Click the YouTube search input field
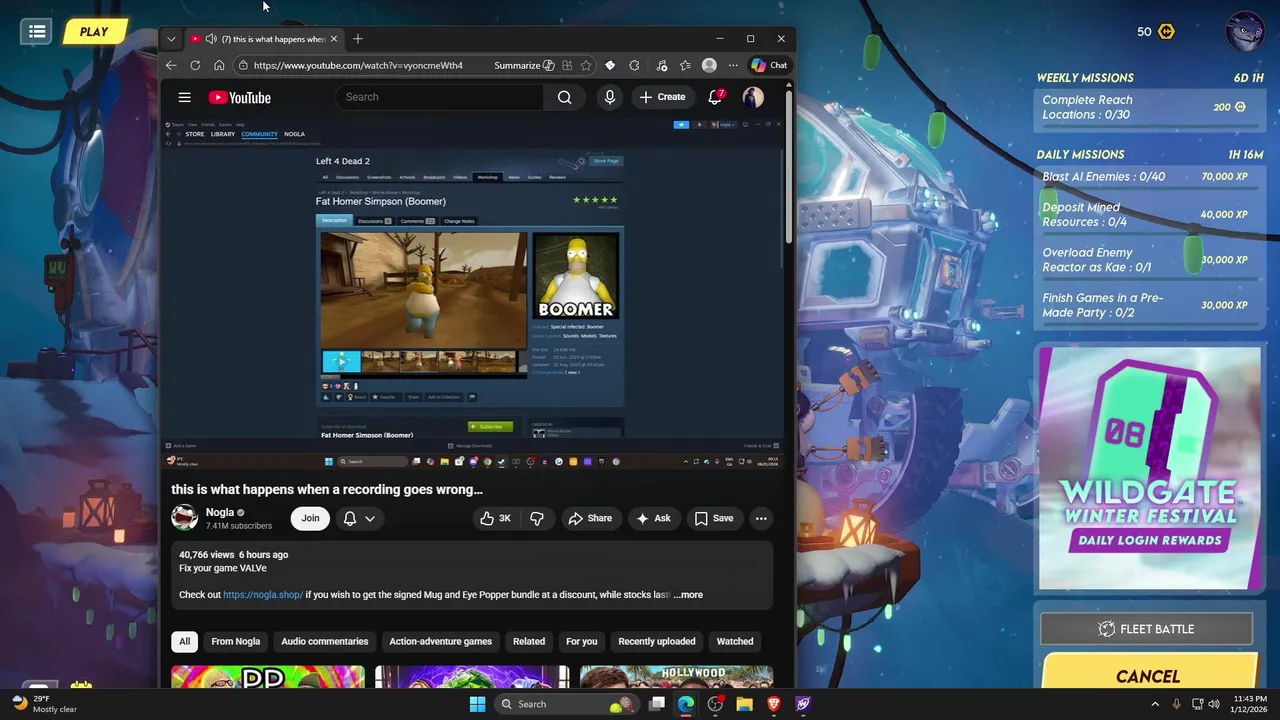Viewport: 1280px width, 720px height. pos(440,97)
